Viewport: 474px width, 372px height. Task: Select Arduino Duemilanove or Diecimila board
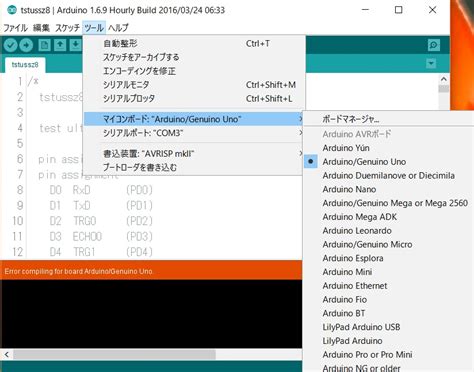pos(388,175)
